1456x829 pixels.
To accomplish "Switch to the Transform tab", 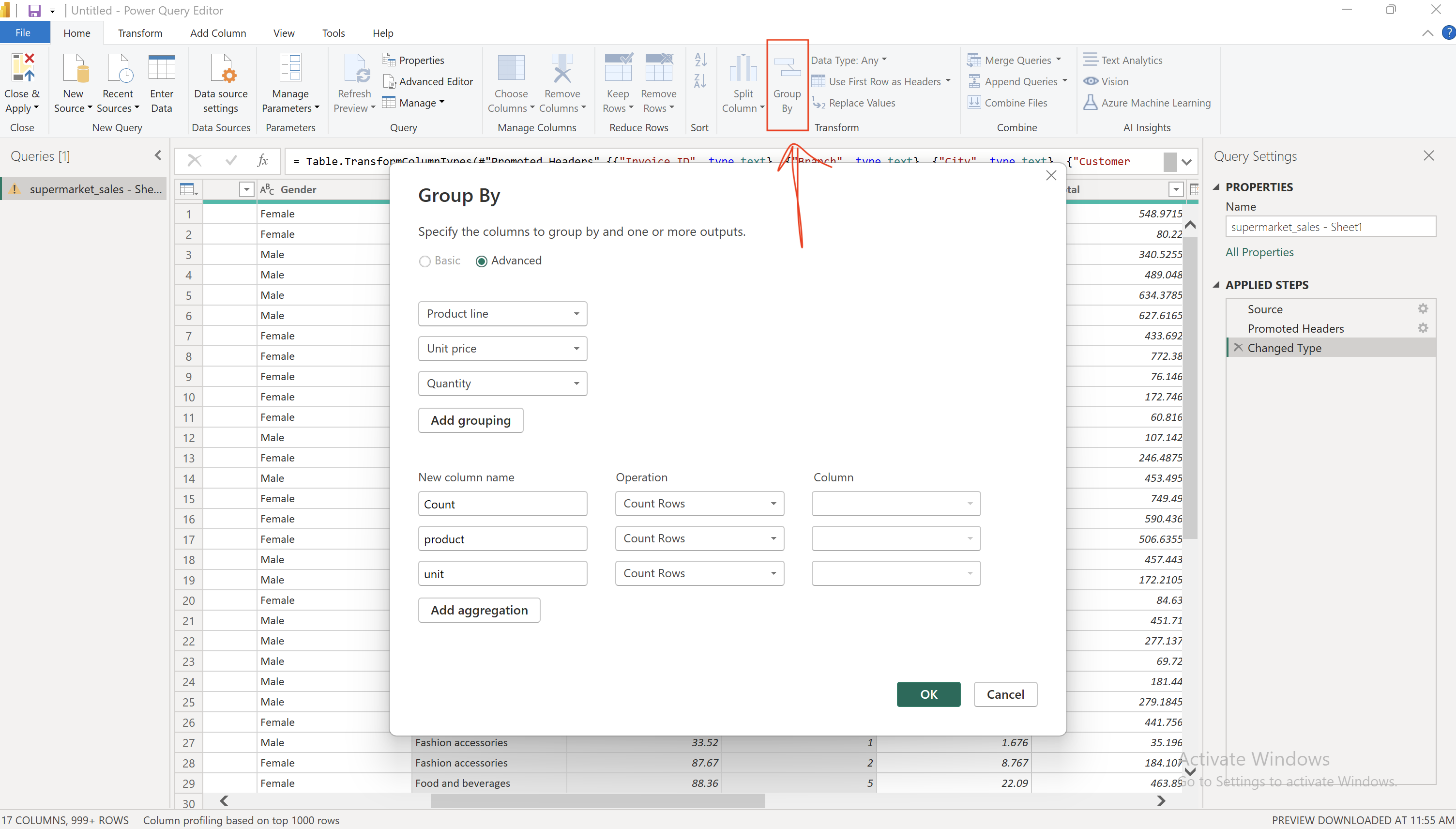I will (x=140, y=33).
